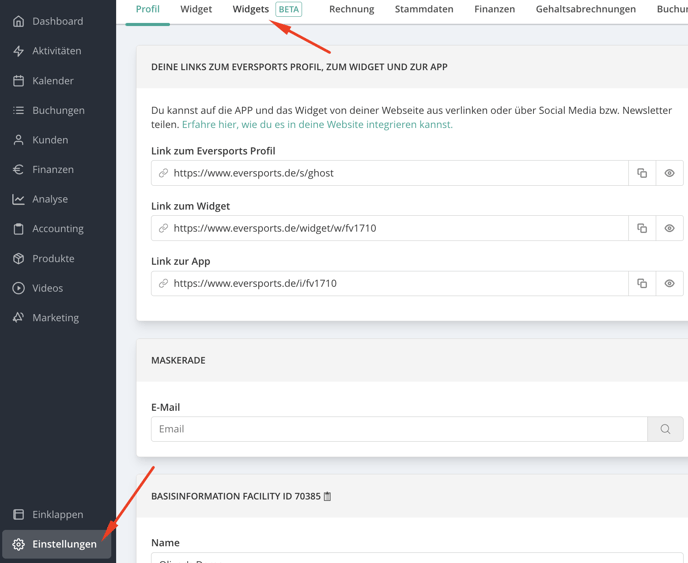Click the Accounting sidebar label
This screenshot has height=563, width=688.
click(58, 229)
